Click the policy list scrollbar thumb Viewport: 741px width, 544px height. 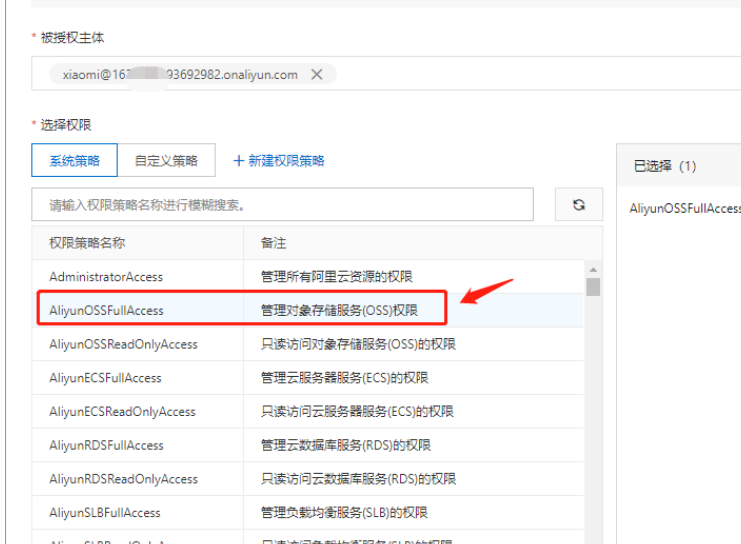coord(593,287)
